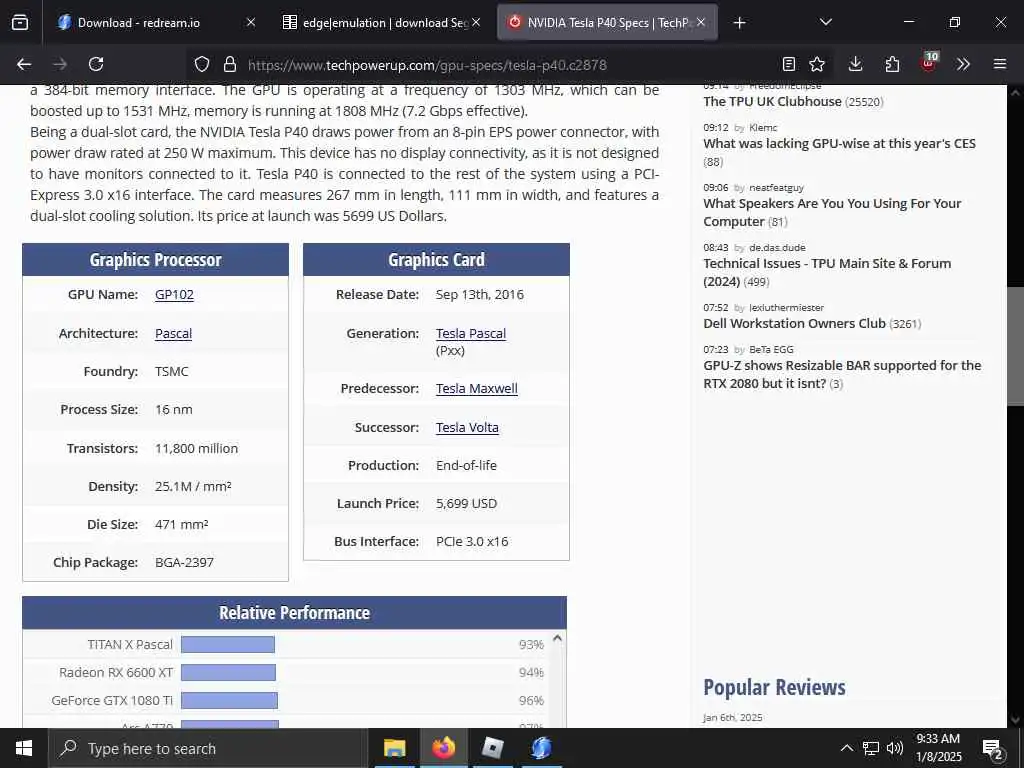Click the page vertical scrollbar thumb

coord(1015,346)
